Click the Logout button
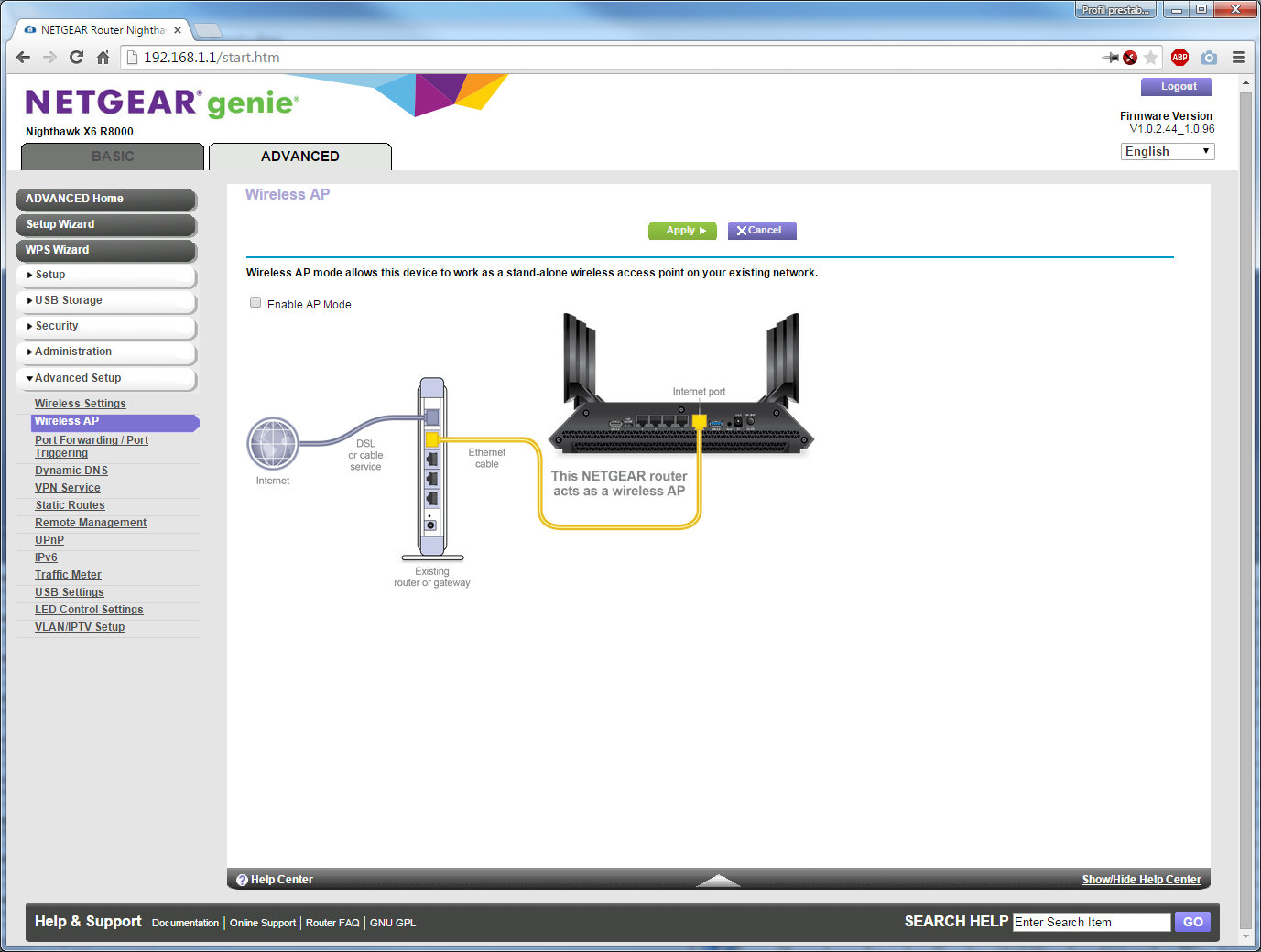The image size is (1261, 952). point(1177,87)
